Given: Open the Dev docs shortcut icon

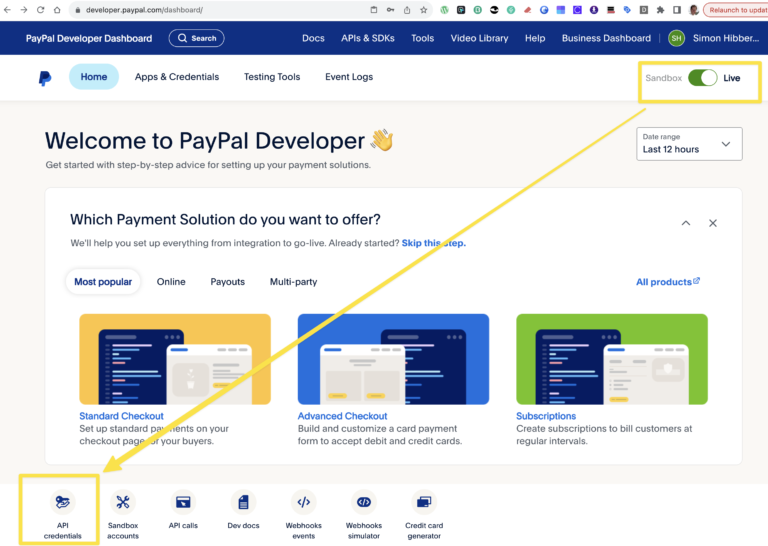Looking at the screenshot, I should 243,502.
